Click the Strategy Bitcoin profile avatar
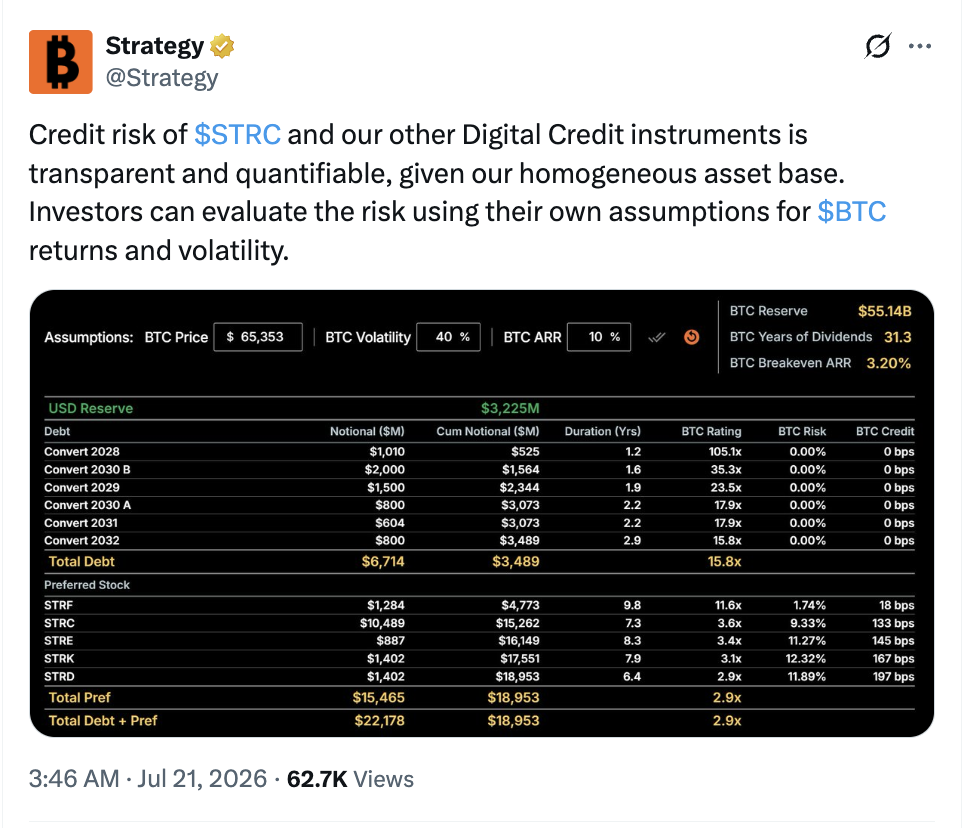This screenshot has height=828, width=962. (x=61, y=62)
